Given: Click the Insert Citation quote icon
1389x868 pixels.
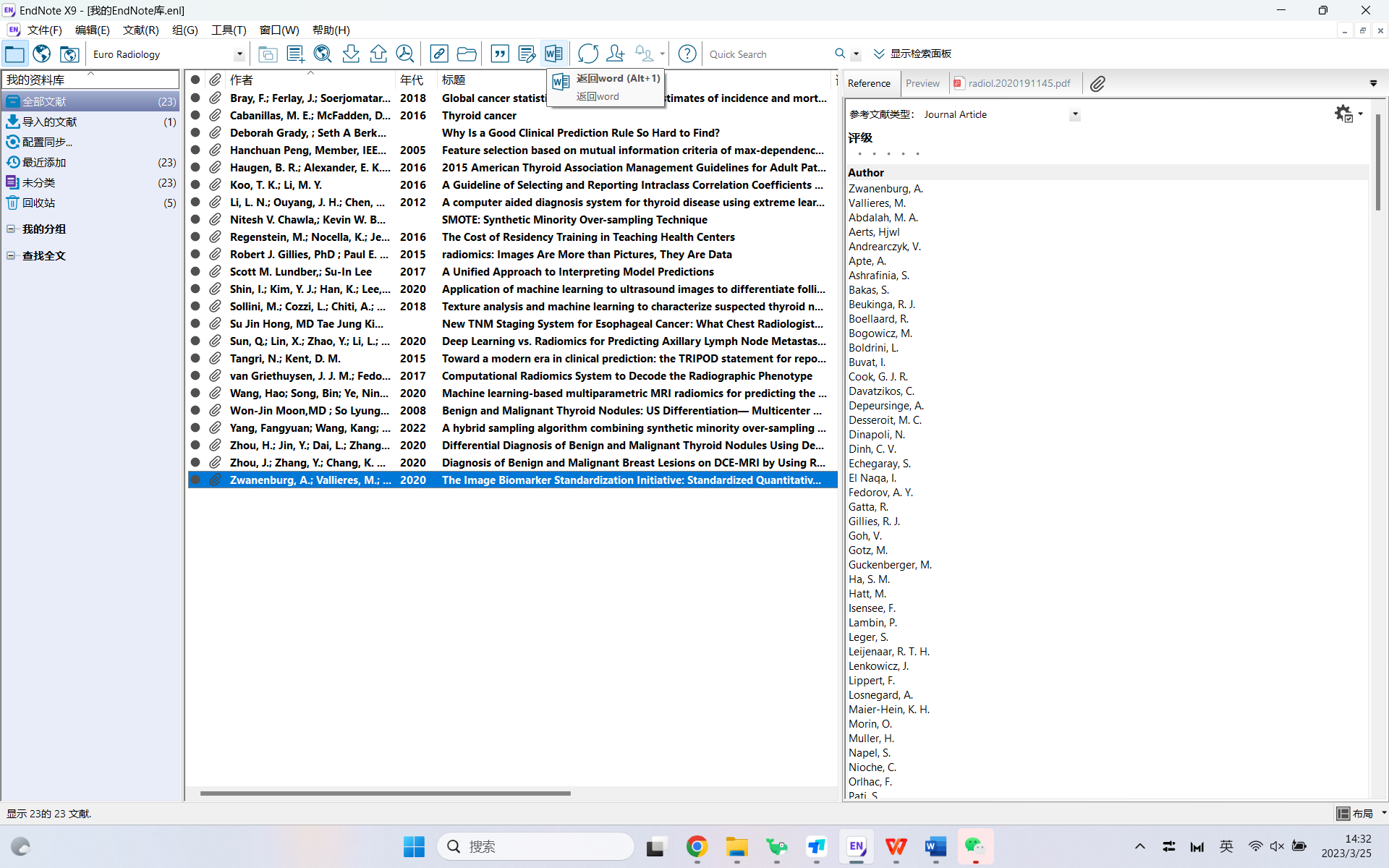Looking at the screenshot, I should click(500, 54).
